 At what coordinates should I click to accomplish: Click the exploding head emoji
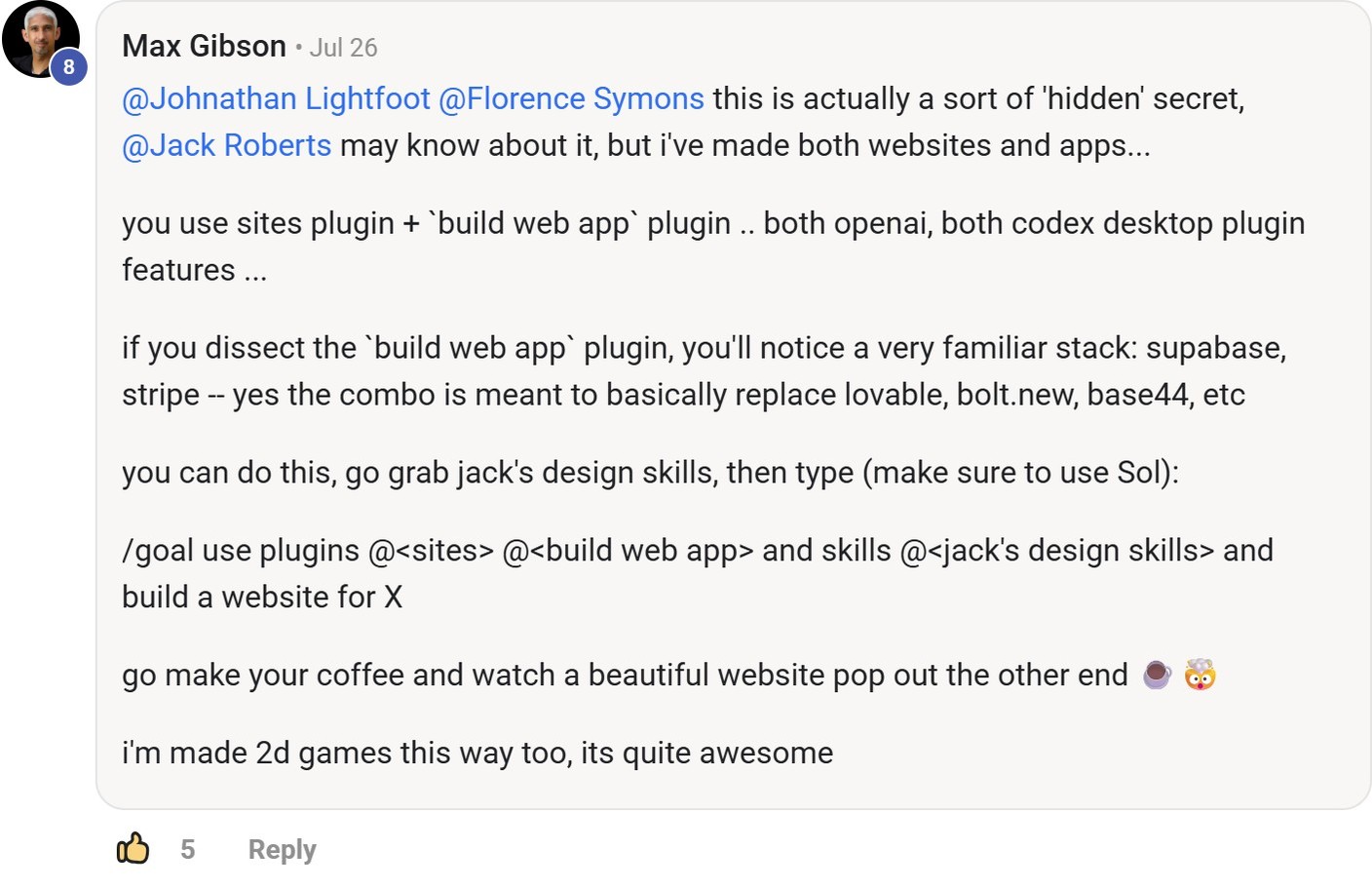click(1200, 675)
